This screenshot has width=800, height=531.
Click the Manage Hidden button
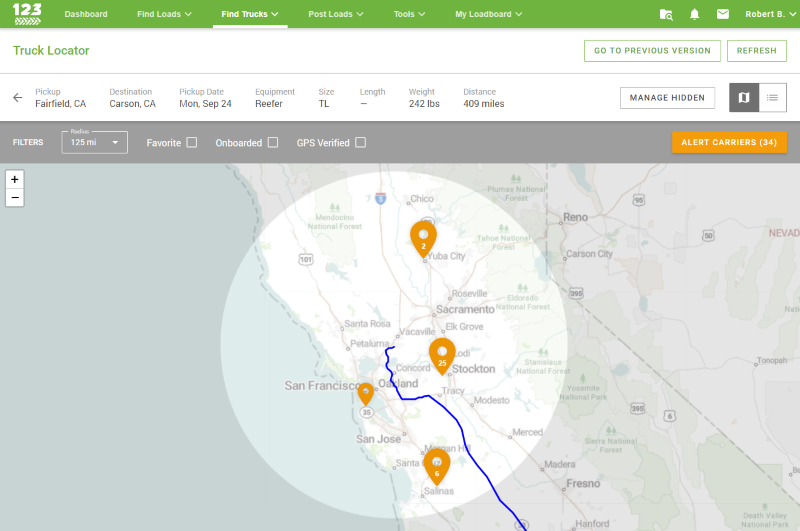667,97
